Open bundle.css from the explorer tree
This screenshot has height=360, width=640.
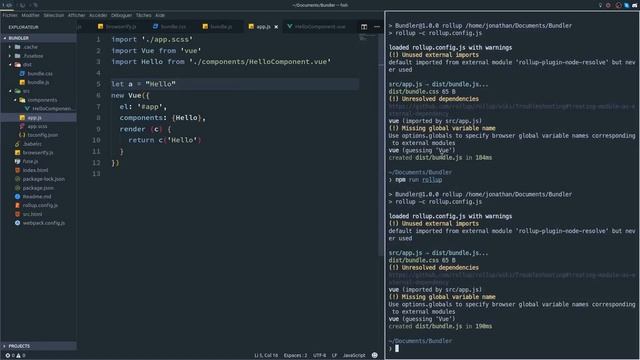point(40,73)
